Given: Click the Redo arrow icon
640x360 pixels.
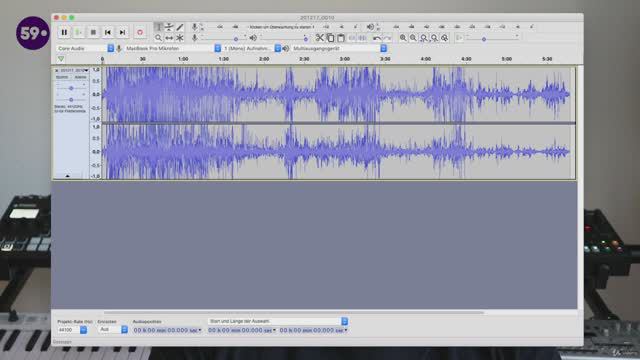Looking at the screenshot, I should pos(387,38).
